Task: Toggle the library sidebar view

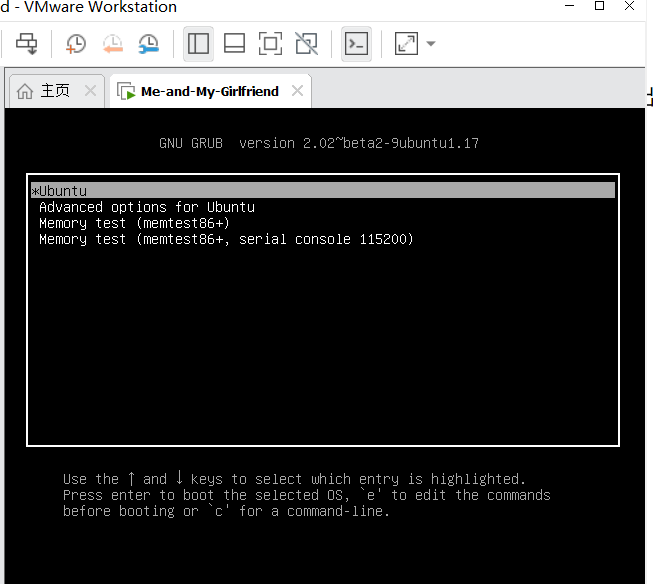Action: (x=198, y=44)
